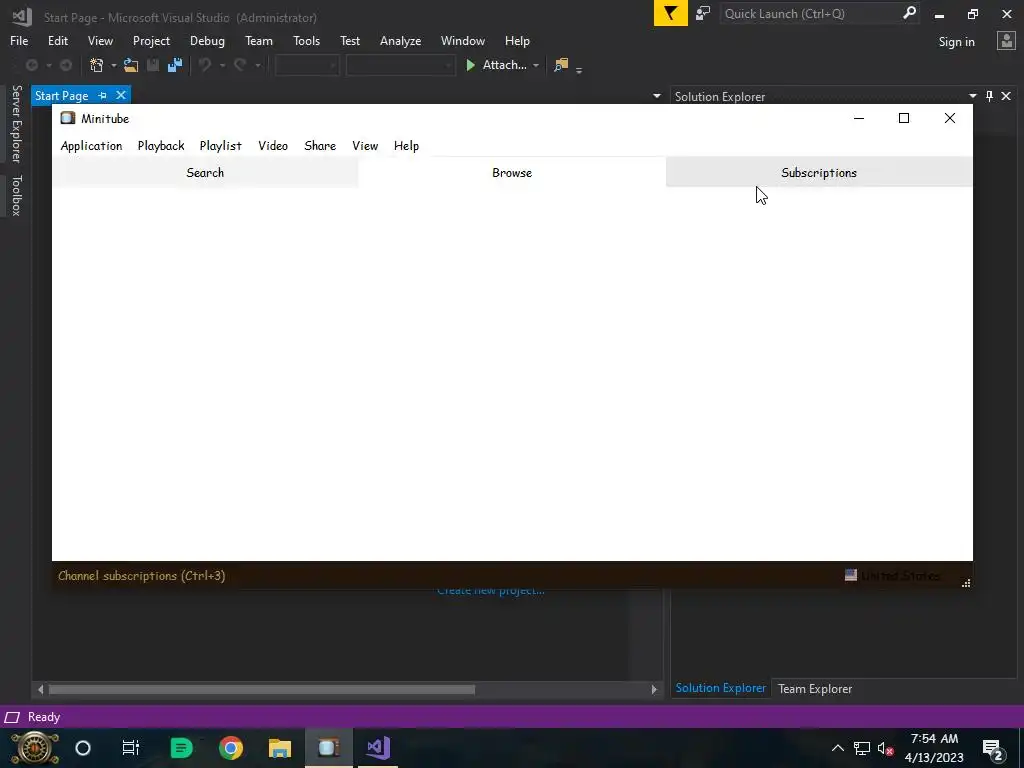
Task: Open Visual Studio Edit menu
Action: click(58, 40)
